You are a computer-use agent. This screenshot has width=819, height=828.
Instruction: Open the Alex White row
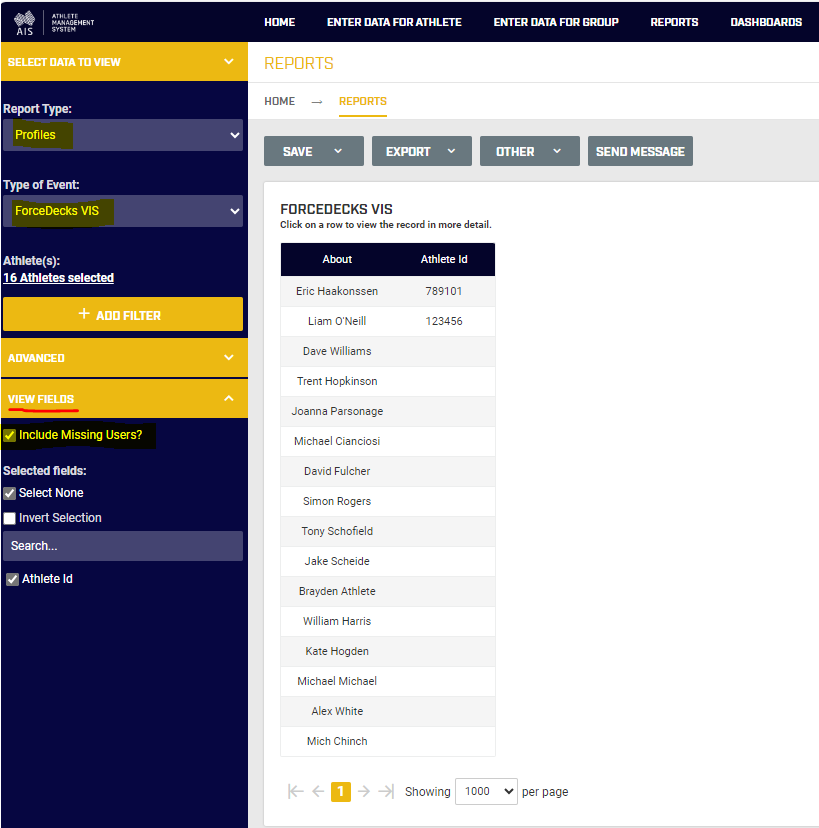[x=388, y=711]
